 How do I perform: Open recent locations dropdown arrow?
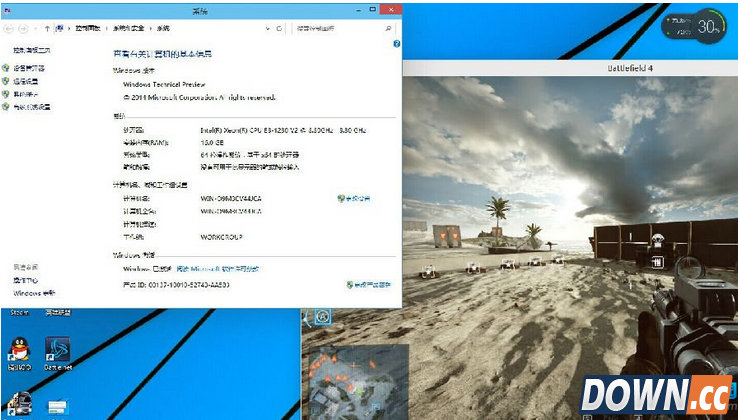pyautogui.click(x=35, y=29)
